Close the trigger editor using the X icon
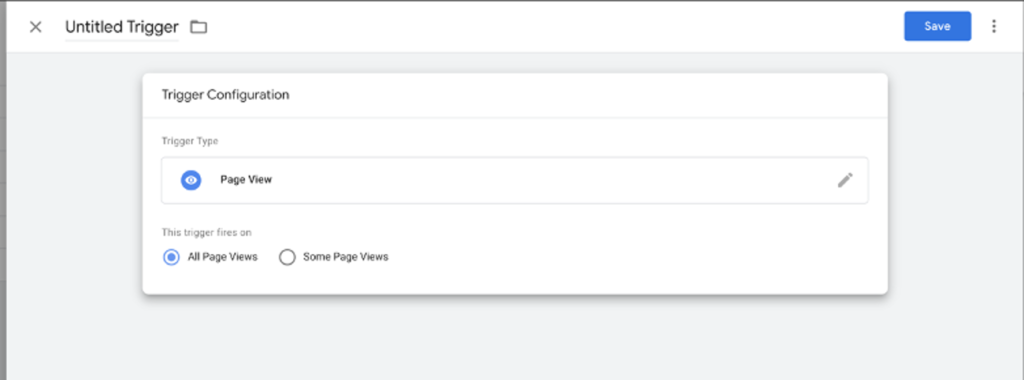The width and height of the screenshot is (1024, 380). coord(36,27)
